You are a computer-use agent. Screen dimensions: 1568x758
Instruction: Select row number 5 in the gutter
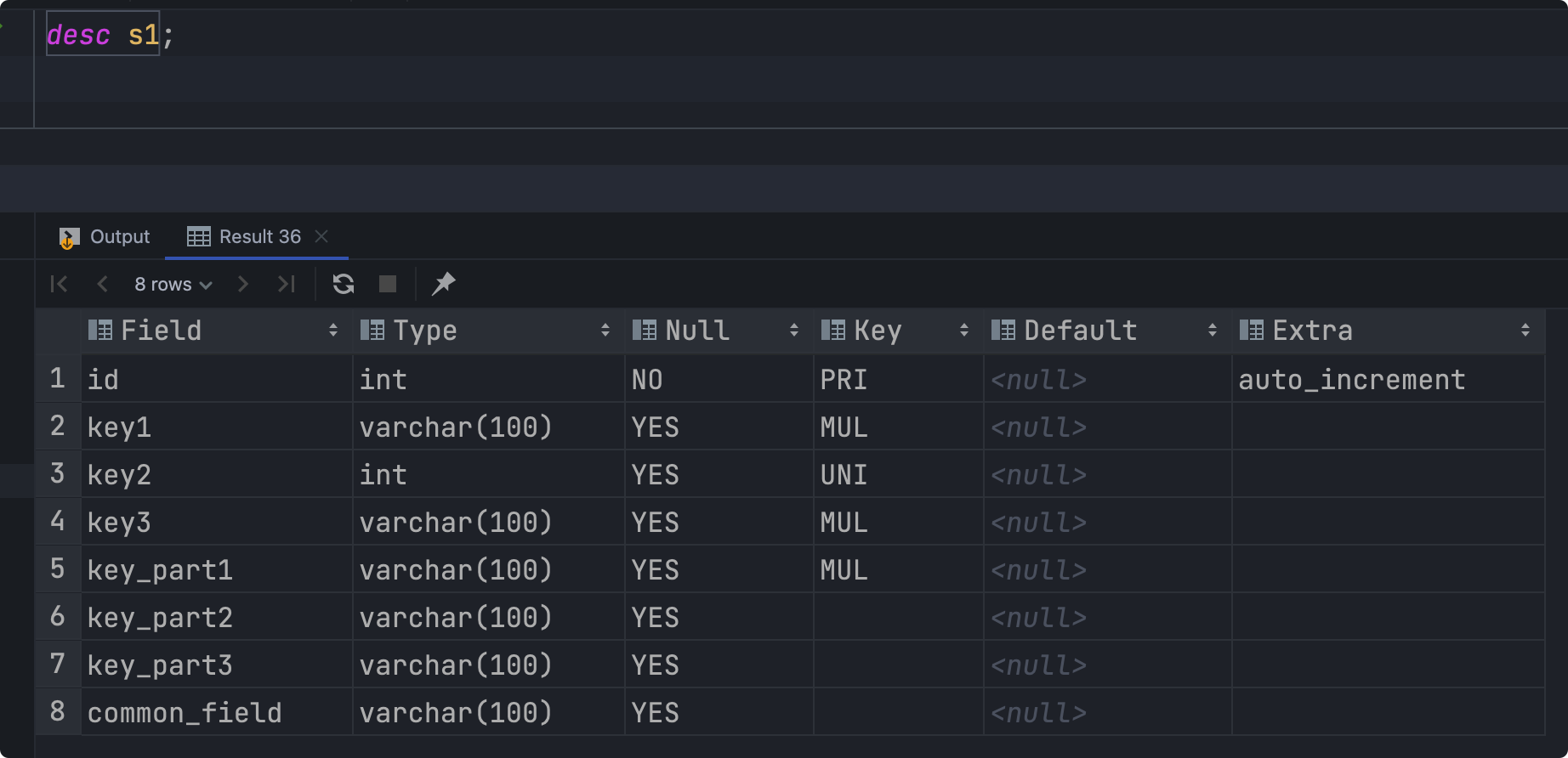(x=58, y=569)
